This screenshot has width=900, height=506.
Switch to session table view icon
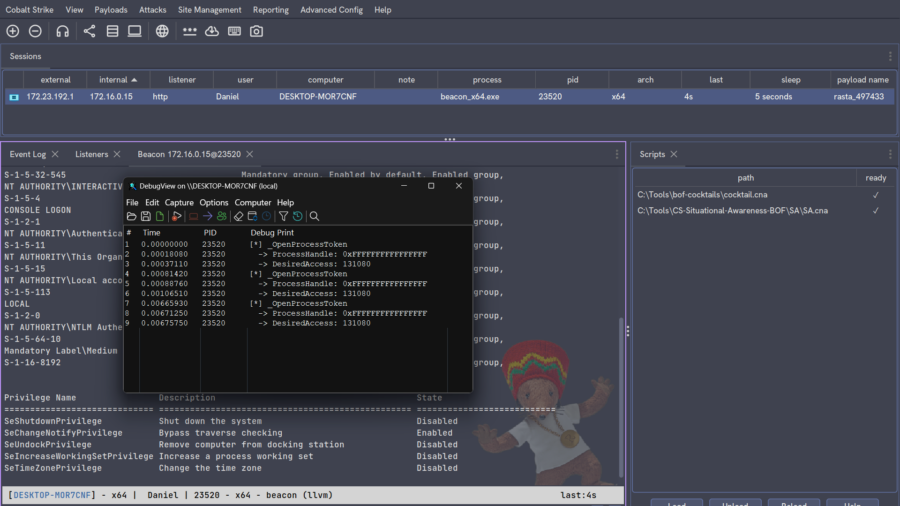[112, 31]
